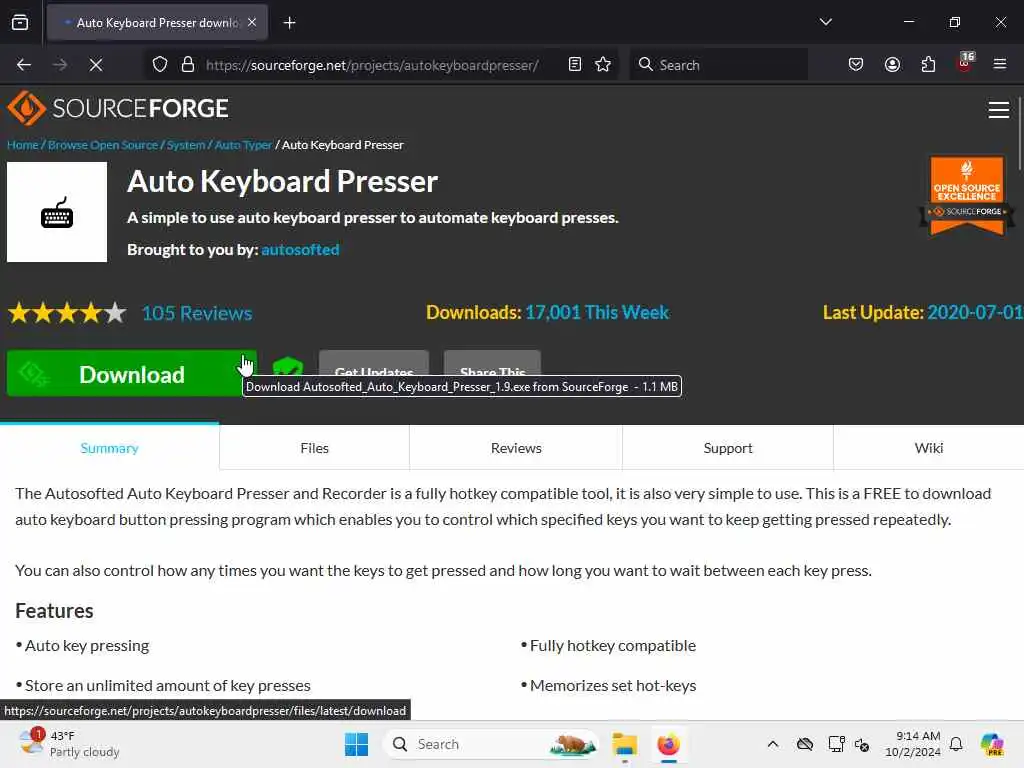This screenshot has width=1024, height=768.
Task: Open clock showing 9:14 AM 10/2/2024
Action: (x=912, y=744)
